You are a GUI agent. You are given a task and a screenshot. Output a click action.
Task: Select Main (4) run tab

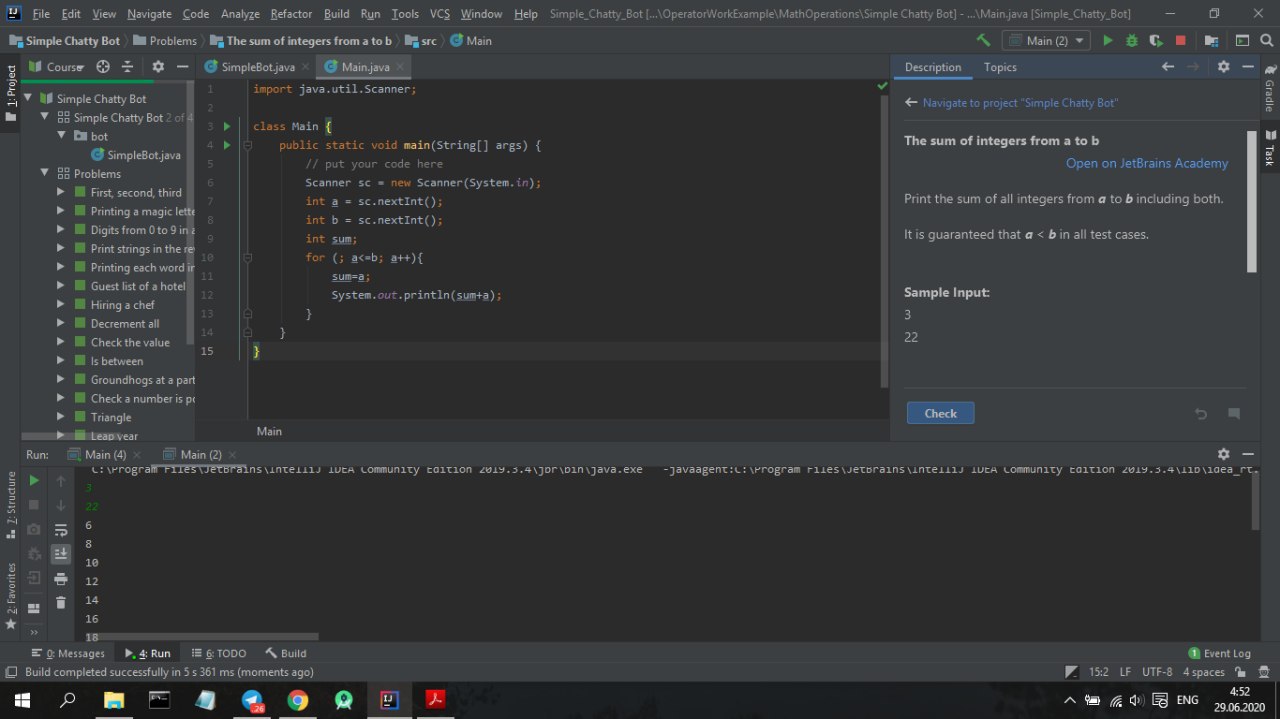(105, 455)
